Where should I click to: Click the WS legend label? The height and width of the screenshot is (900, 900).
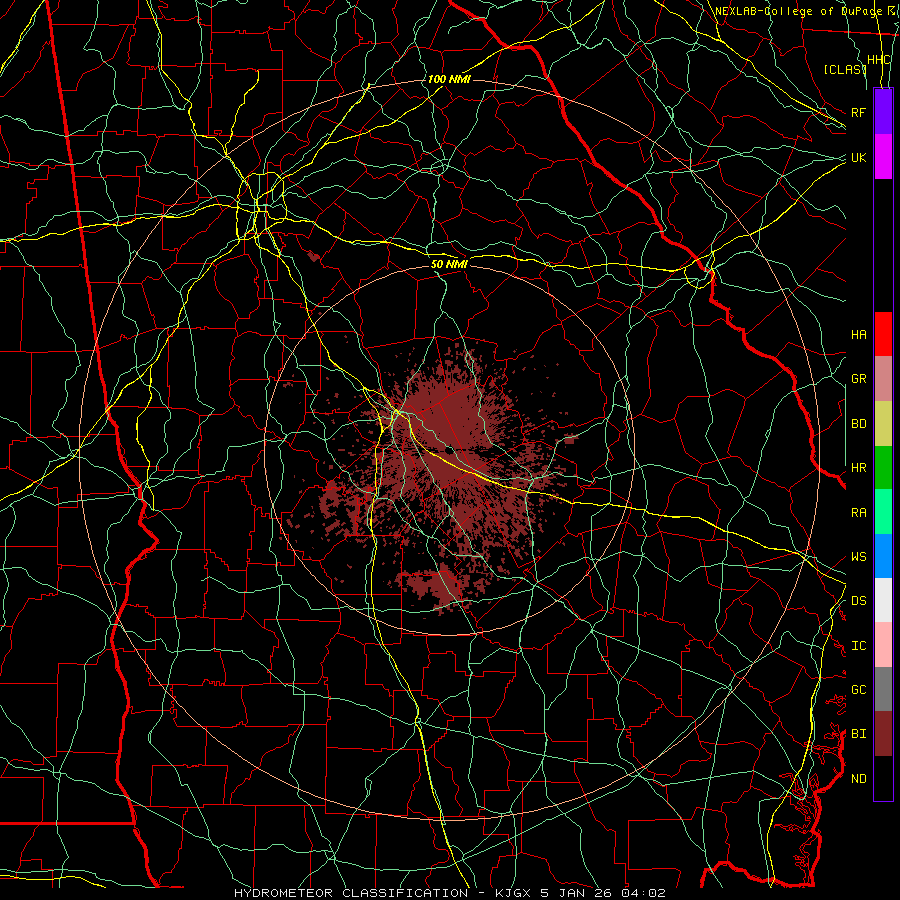(858, 557)
